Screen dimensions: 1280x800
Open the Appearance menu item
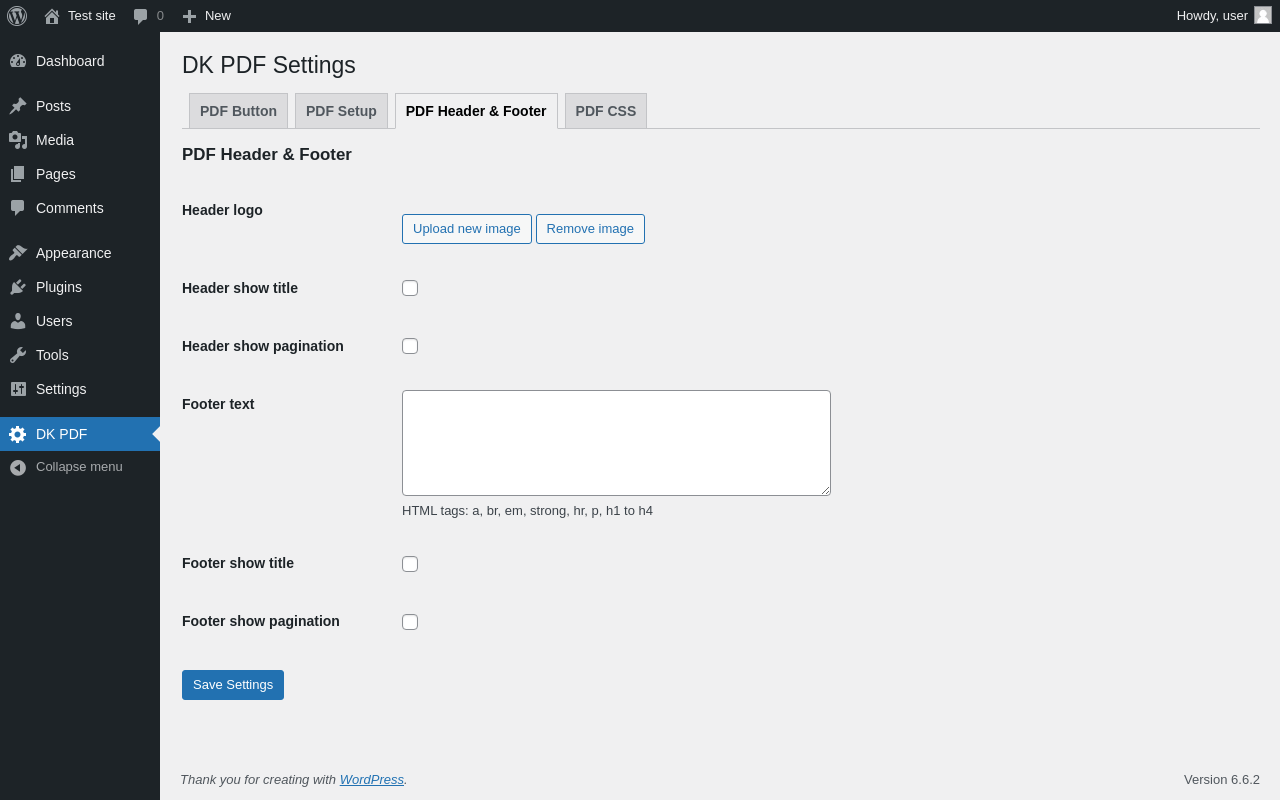[x=80, y=253]
